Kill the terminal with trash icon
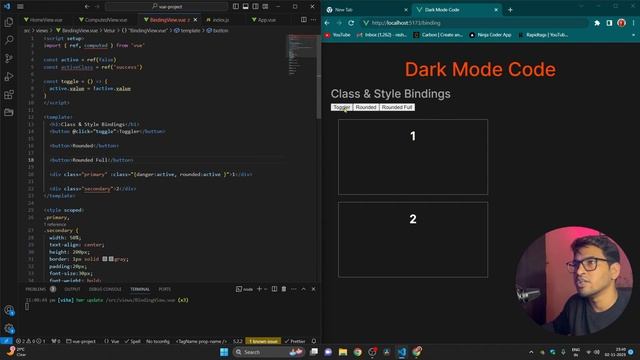This screenshot has height=360, width=640. tap(284, 289)
